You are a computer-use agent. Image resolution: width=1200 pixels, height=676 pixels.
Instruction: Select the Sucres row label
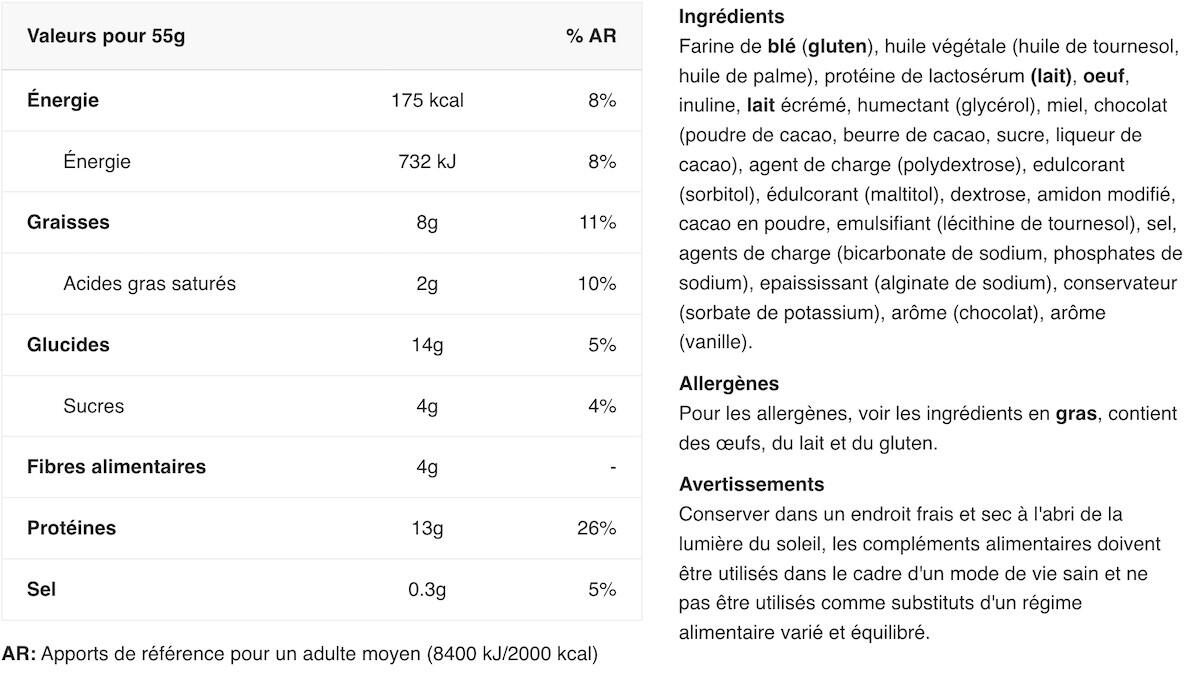[x=94, y=406]
